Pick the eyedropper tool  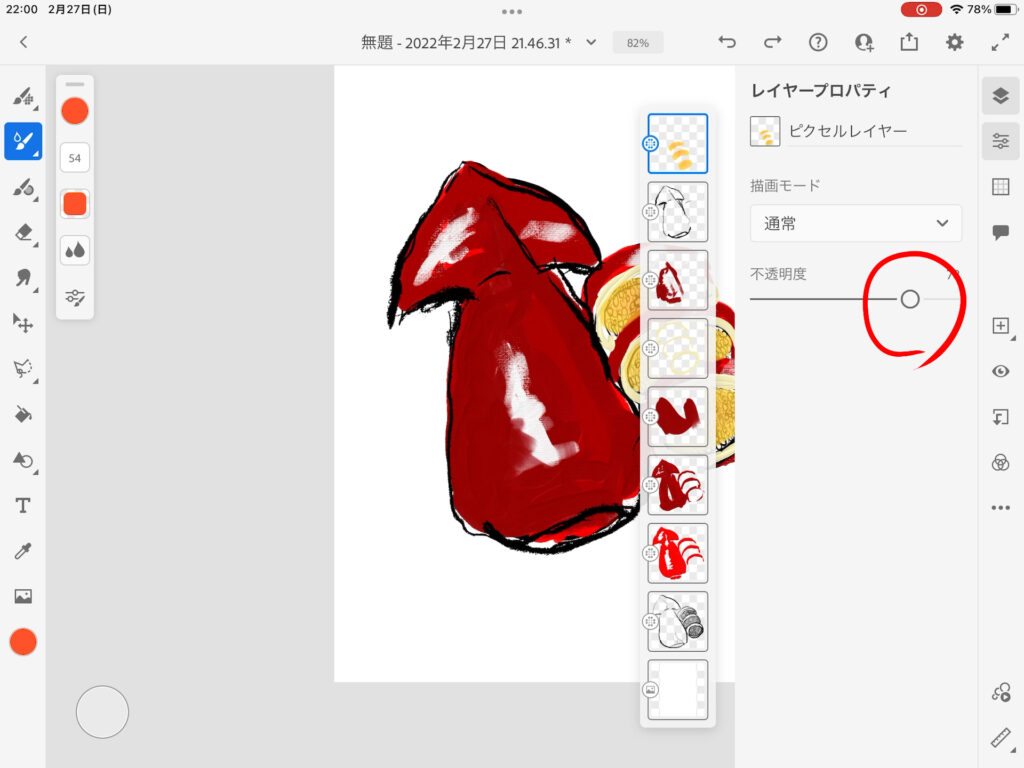(x=22, y=551)
